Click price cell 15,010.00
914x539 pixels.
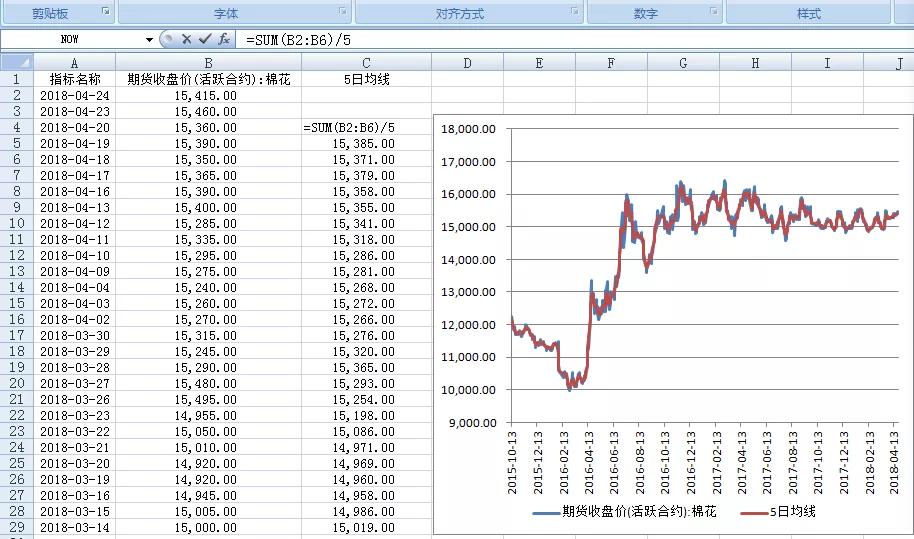click(x=209, y=447)
